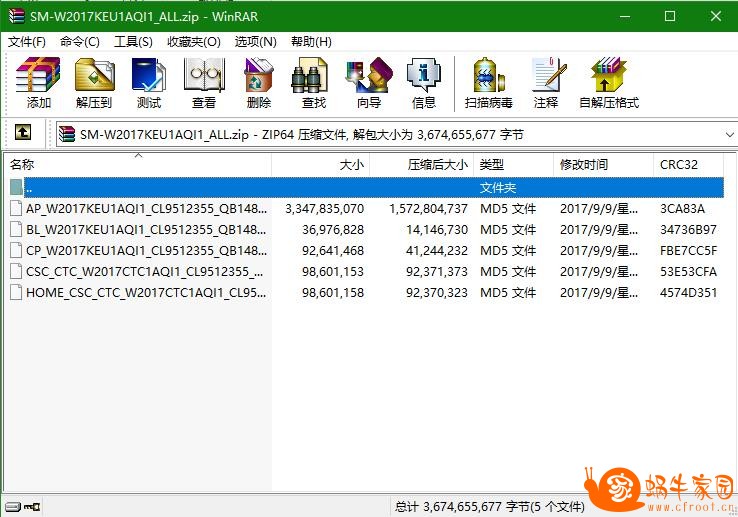Open the 选项(N) menu
Image resolution: width=738 pixels, height=517 pixels.
pos(256,42)
